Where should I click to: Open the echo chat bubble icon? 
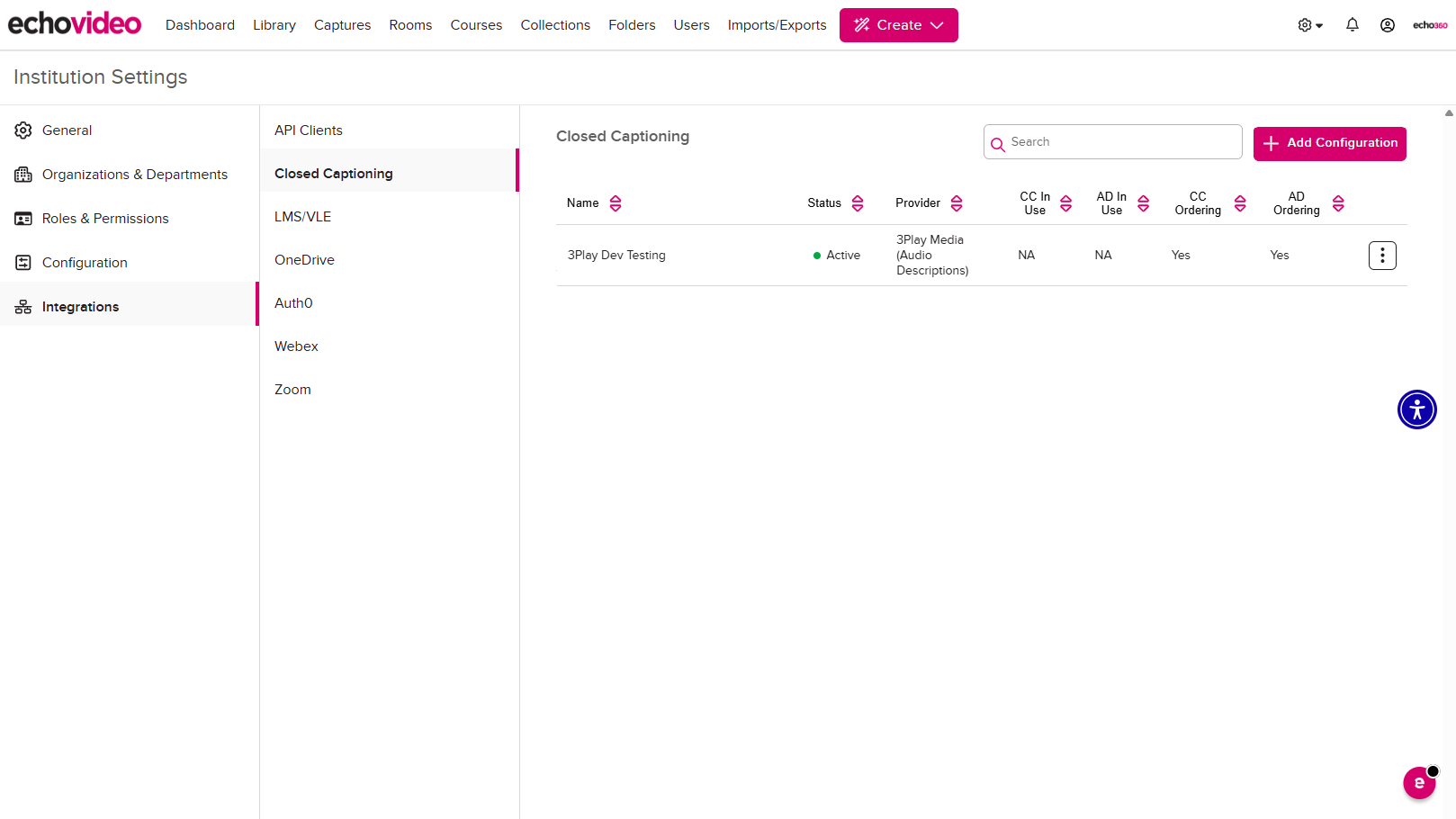1420,783
